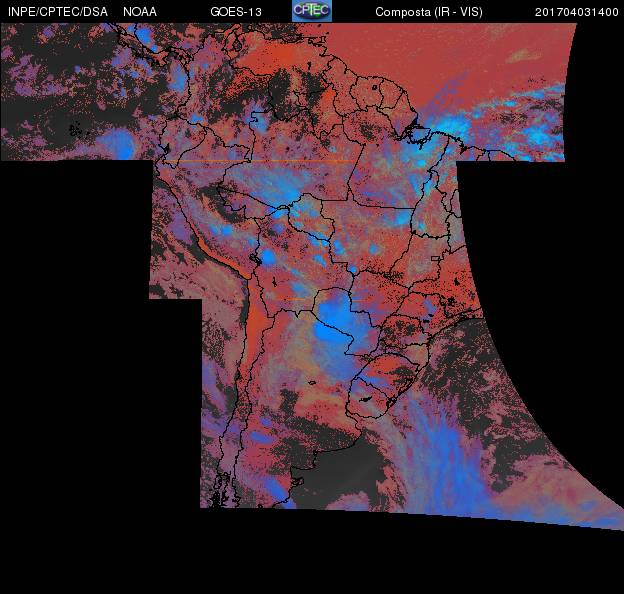624x594 pixels.
Task: Click the NOAA label in the header
Action: (x=140, y=12)
